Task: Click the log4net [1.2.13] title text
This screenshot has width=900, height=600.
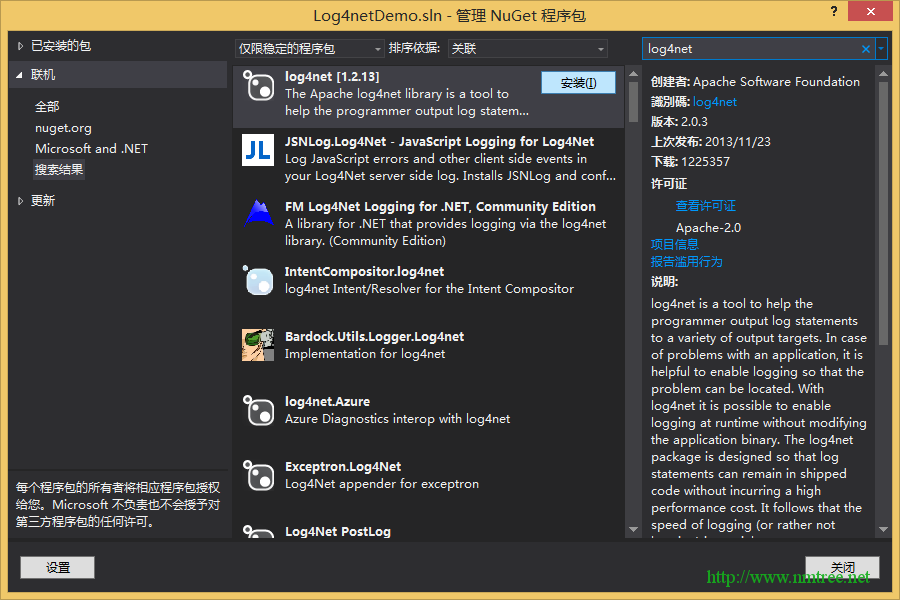Action: pos(332,77)
